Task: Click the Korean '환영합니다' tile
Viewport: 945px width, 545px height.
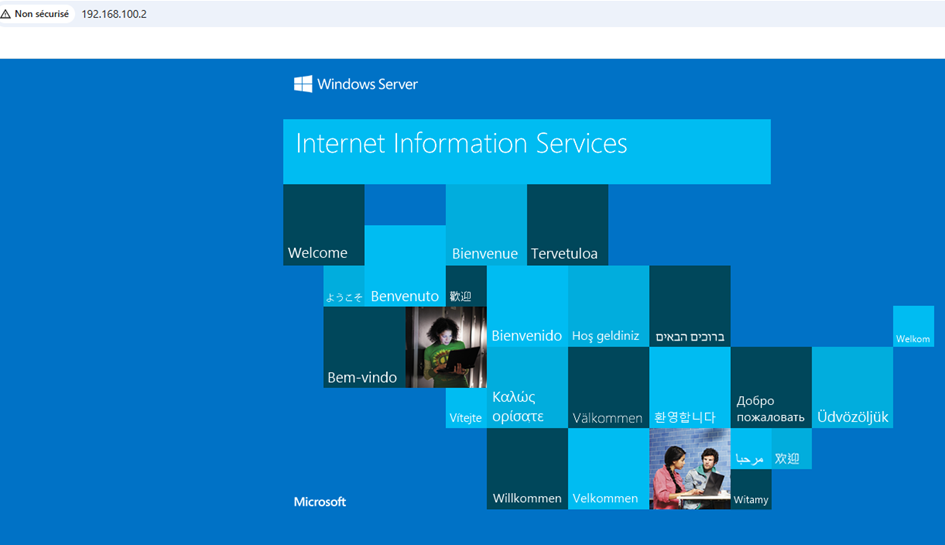Action: [x=690, y=388]
